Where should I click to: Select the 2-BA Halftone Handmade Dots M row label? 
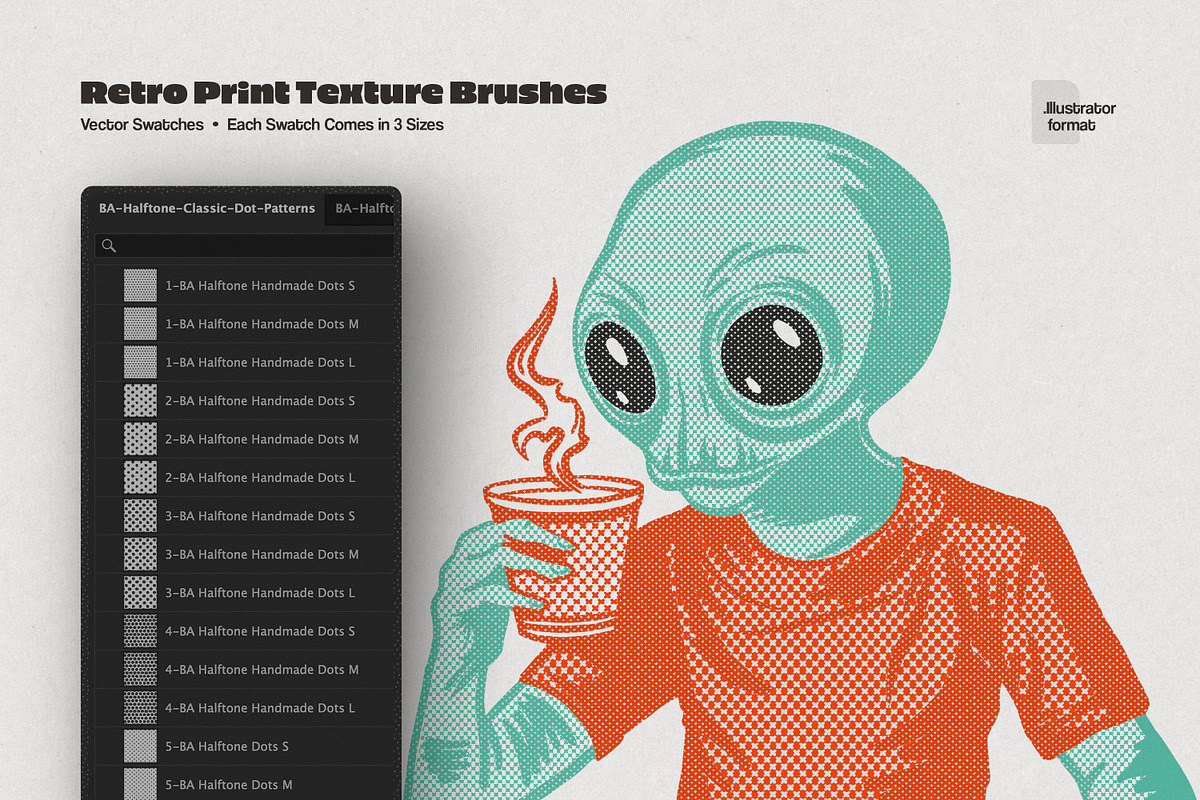pyautogui.click(x=262, y=440)
